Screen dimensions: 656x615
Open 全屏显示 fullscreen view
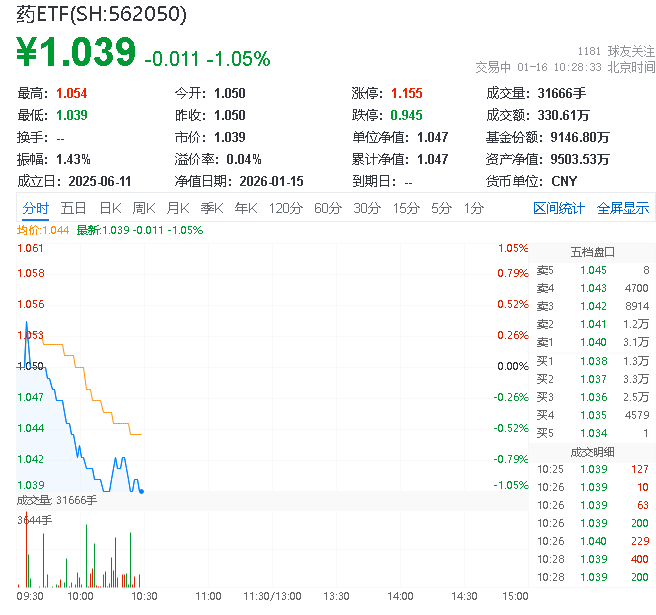click(623, 208)
